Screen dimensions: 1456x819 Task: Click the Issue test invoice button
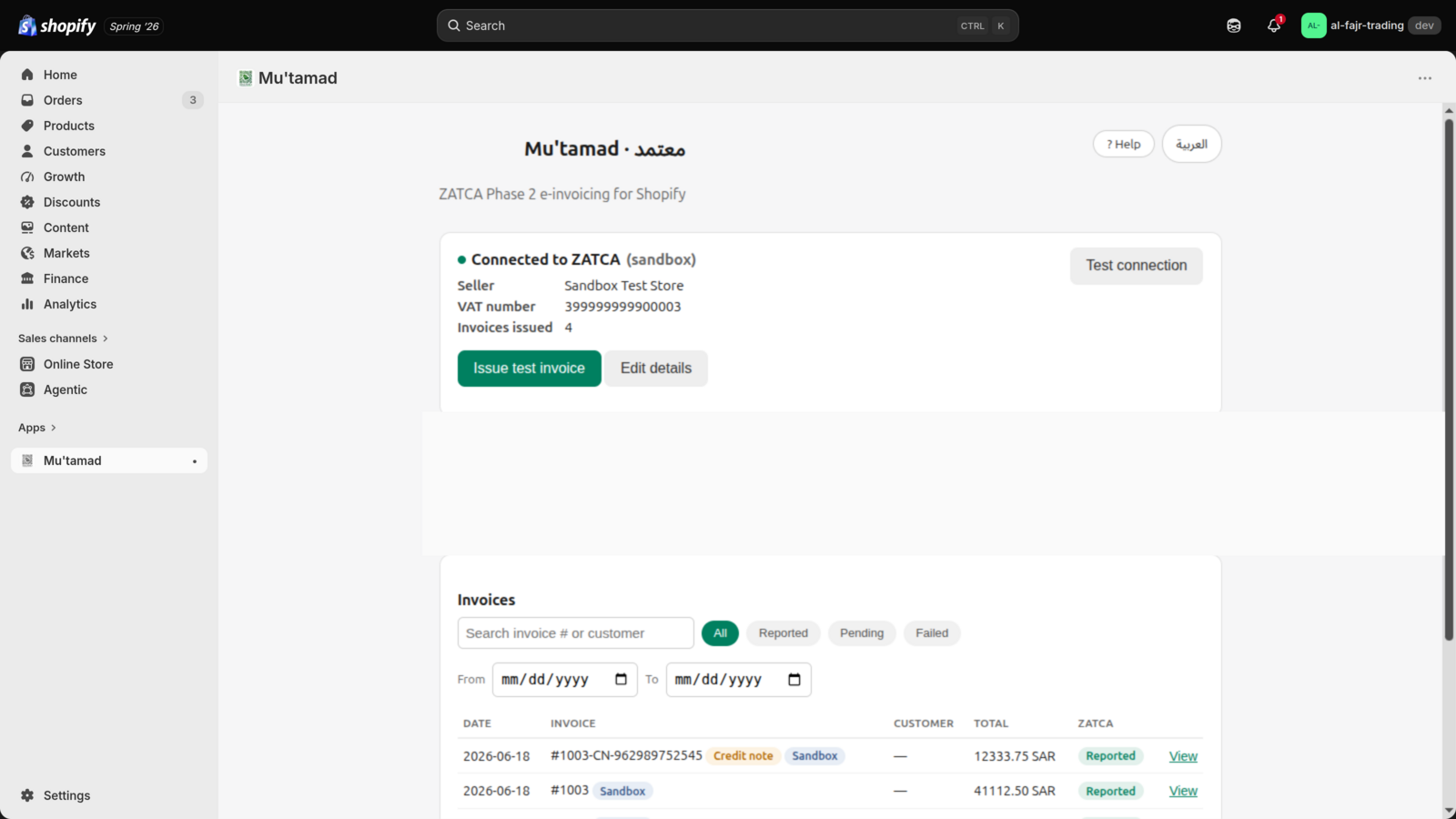(x=529, y=369)
